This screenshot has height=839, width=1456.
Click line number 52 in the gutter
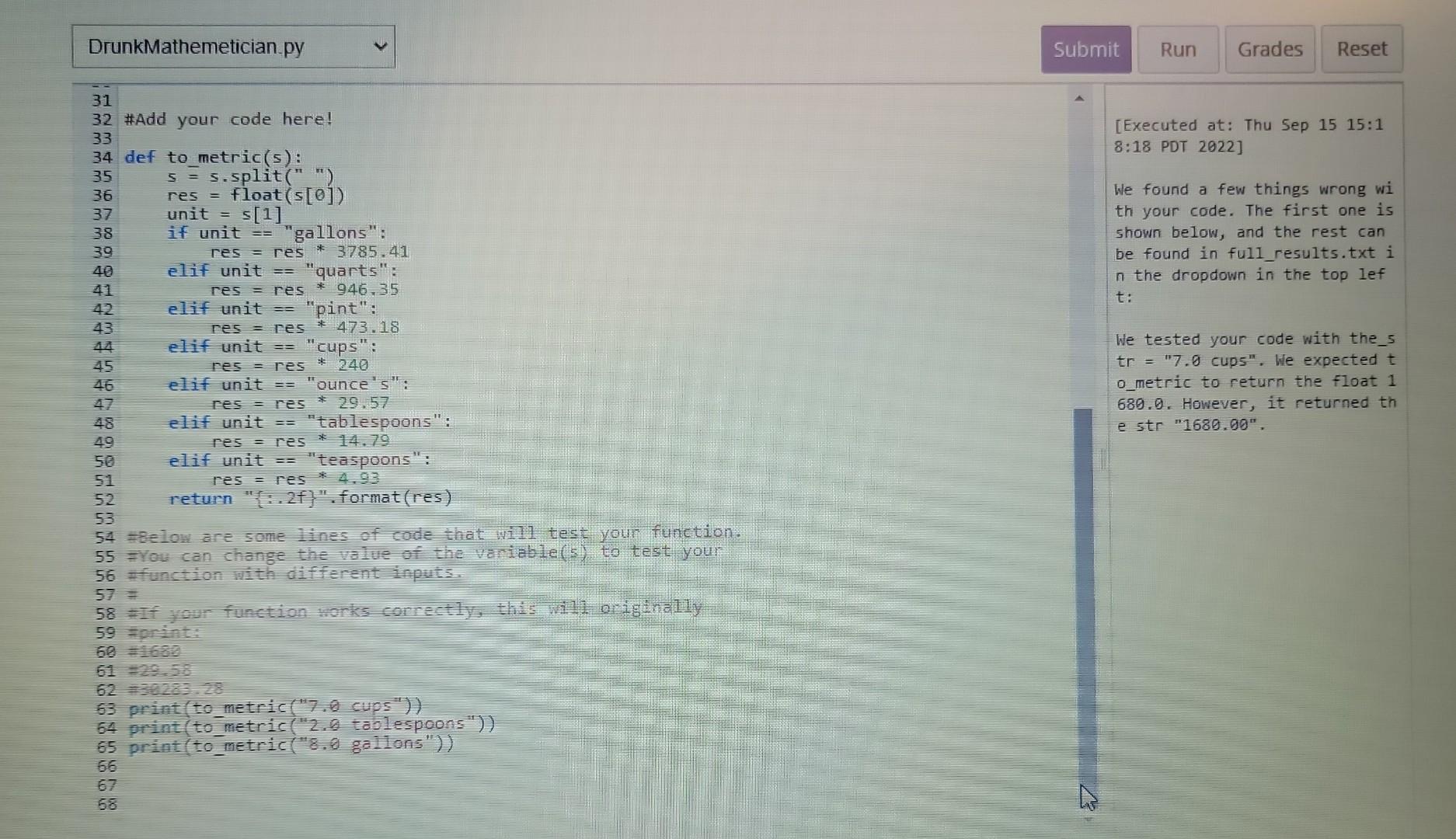(x=102, y=498)
